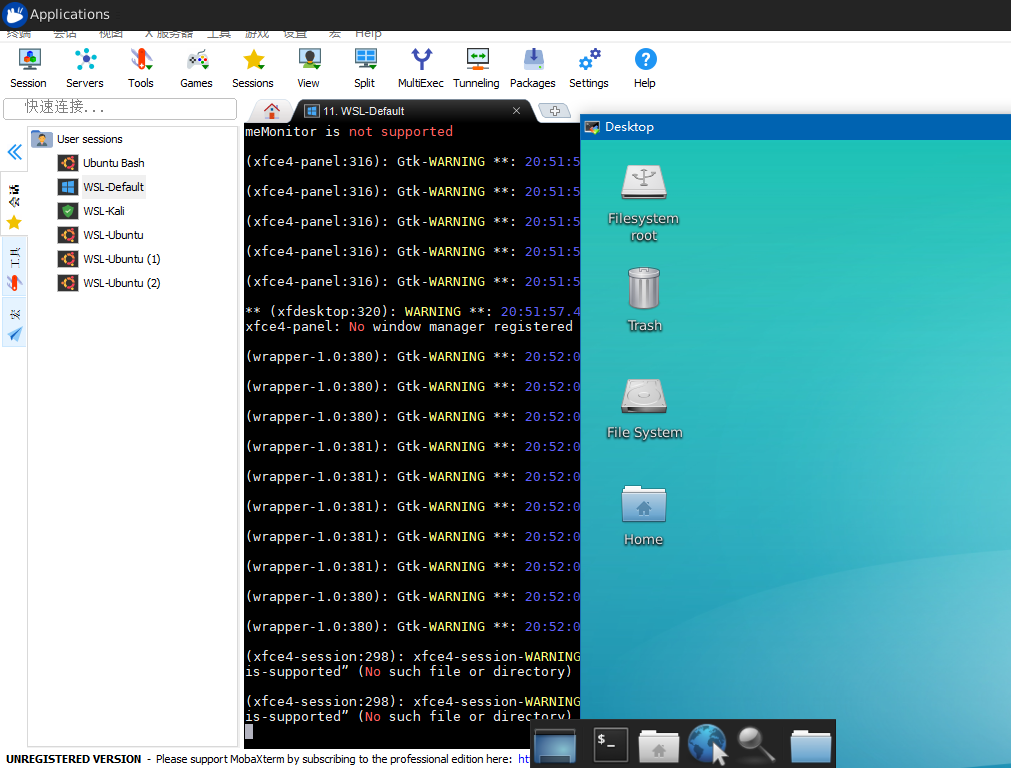Add a new terminal tab
Viewport: 1011px width, 768px height.
[x=555, y=111]
